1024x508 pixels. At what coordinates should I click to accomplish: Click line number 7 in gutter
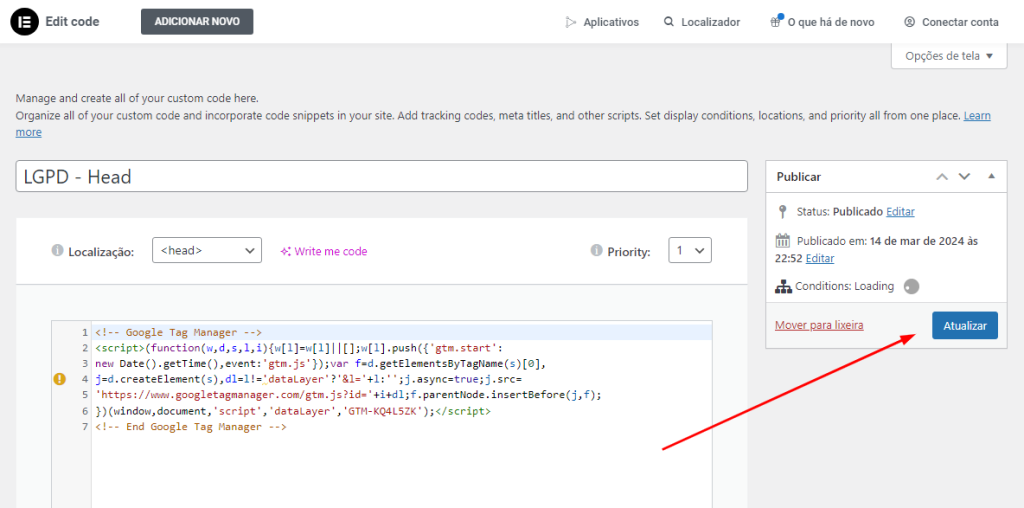[x=85, y=427]
